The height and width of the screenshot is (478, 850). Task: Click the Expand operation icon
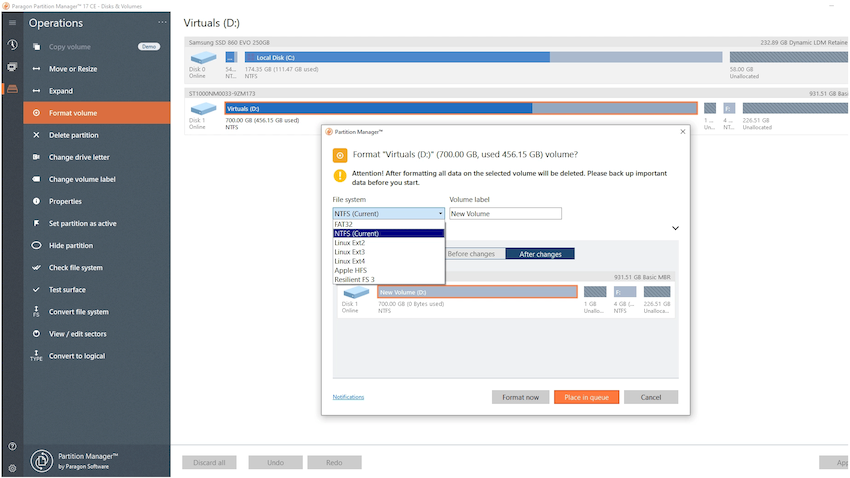click(x=36, y=91)
